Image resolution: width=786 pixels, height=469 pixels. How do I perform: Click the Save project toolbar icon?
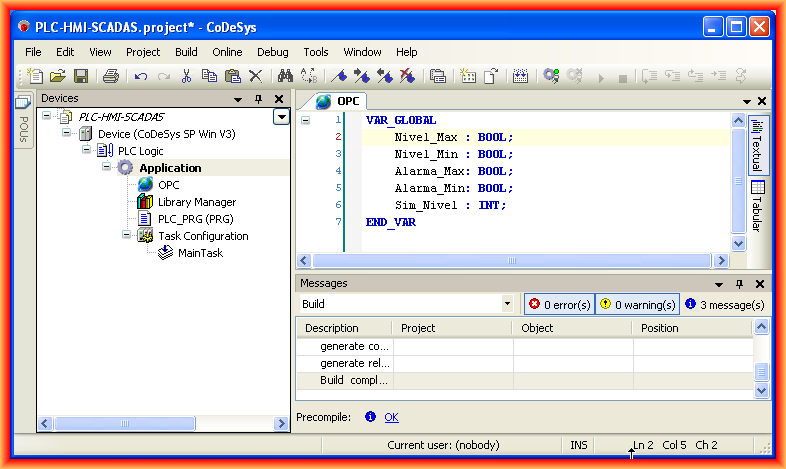(81, 76)
